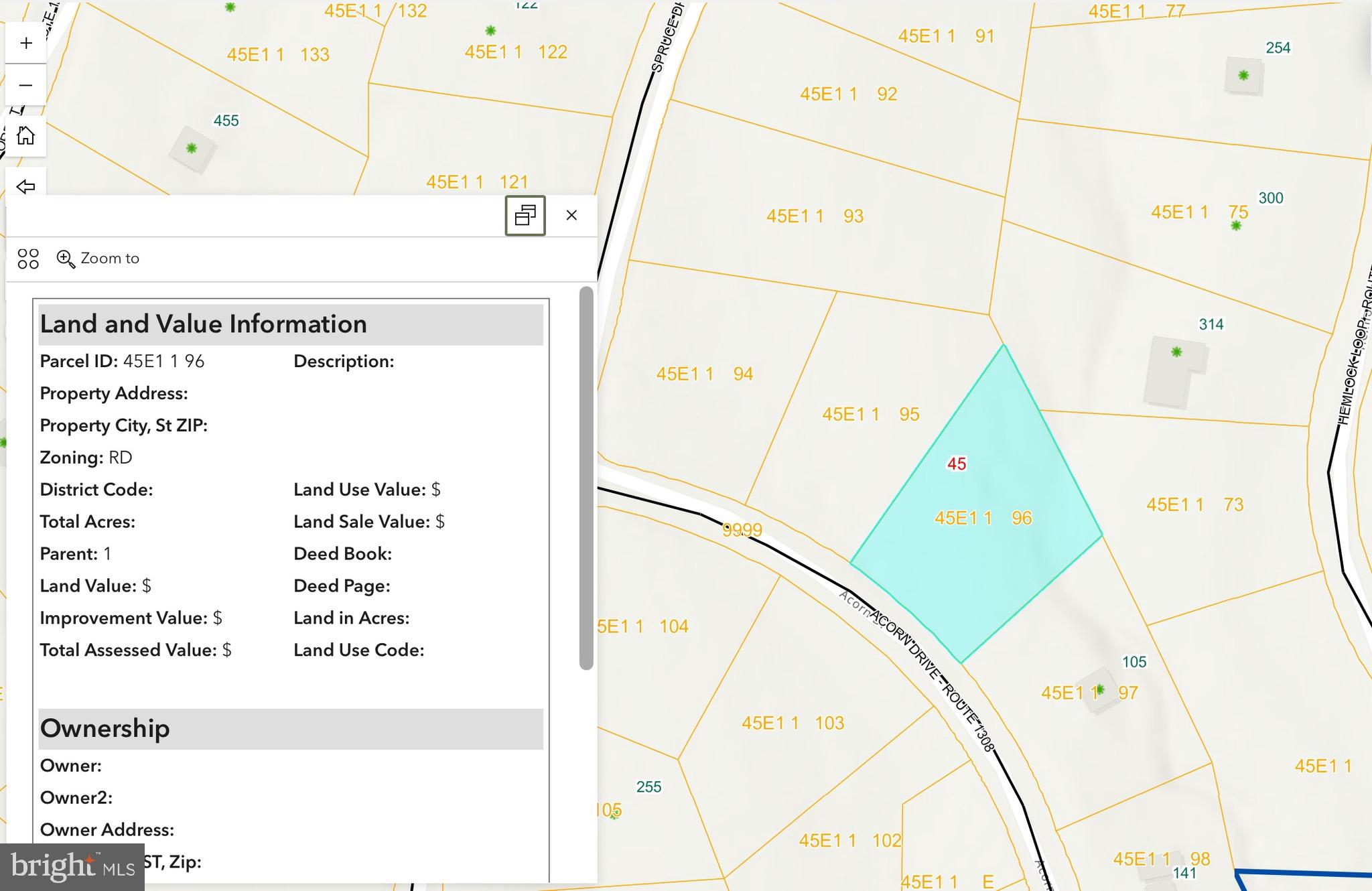Select parcel labeled 45E1 1 122
Screen dimensions: 1372x891
coord(516,52)
